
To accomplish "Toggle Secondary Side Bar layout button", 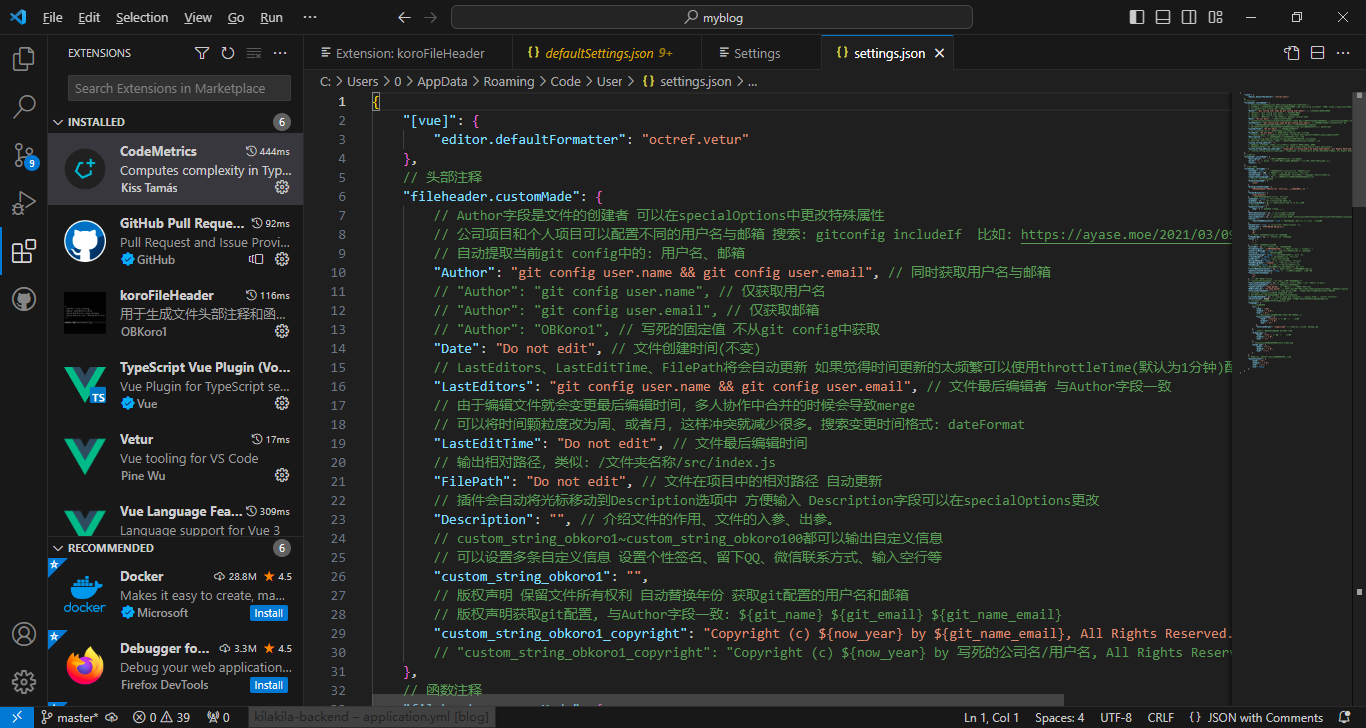I will [x=1189, y=17].
